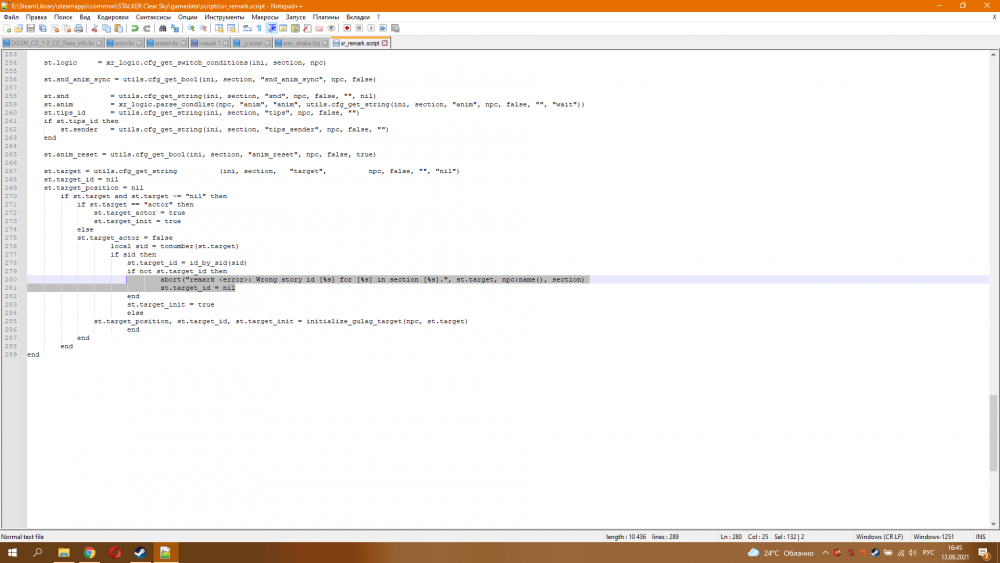Image resolution: width=1000 pixels, height=563 pixels.
Task: Click the New file toolbar icon
Action: pyautogui.click(x=6, y=28)
